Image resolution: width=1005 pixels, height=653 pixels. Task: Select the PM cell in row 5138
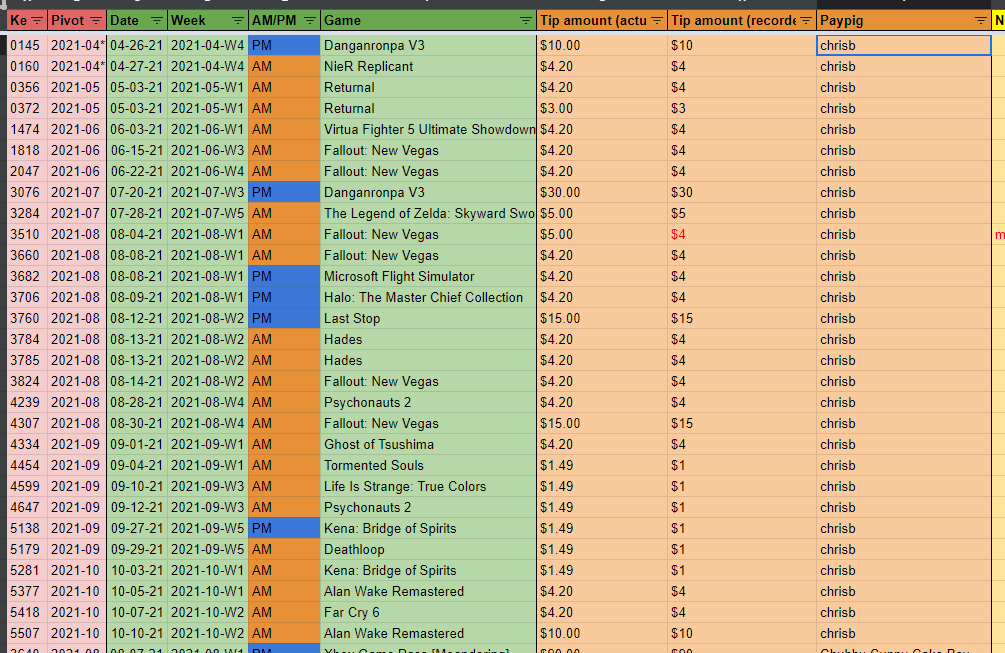point(284,528)
